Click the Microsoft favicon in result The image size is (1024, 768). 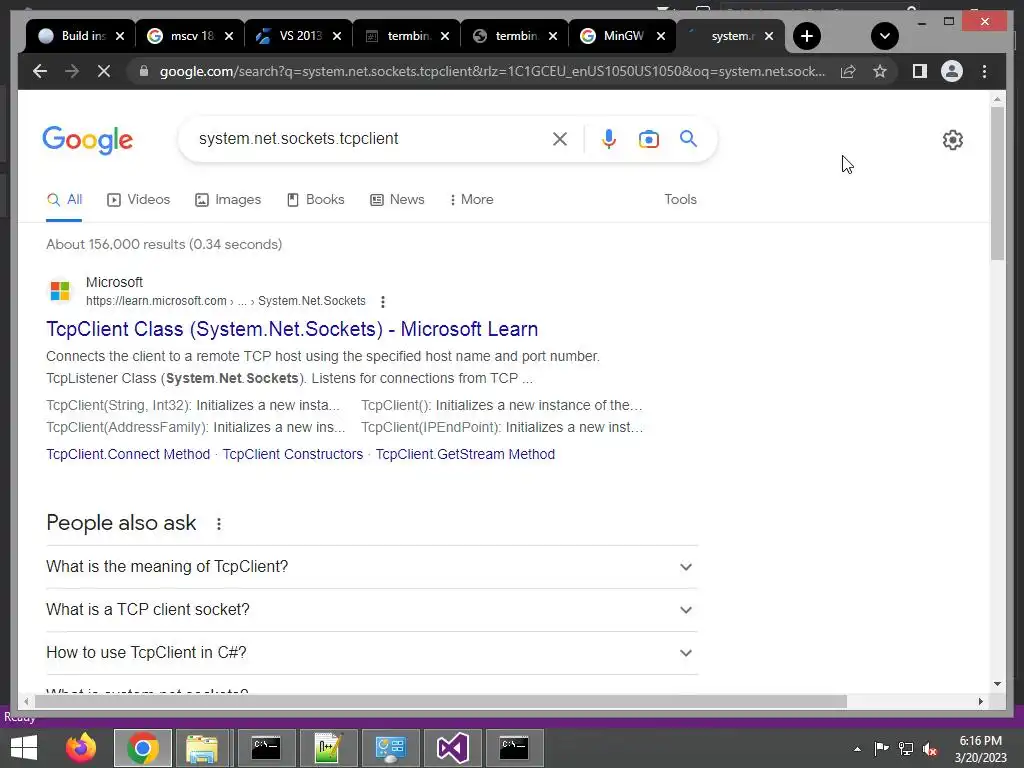(60, 291)
